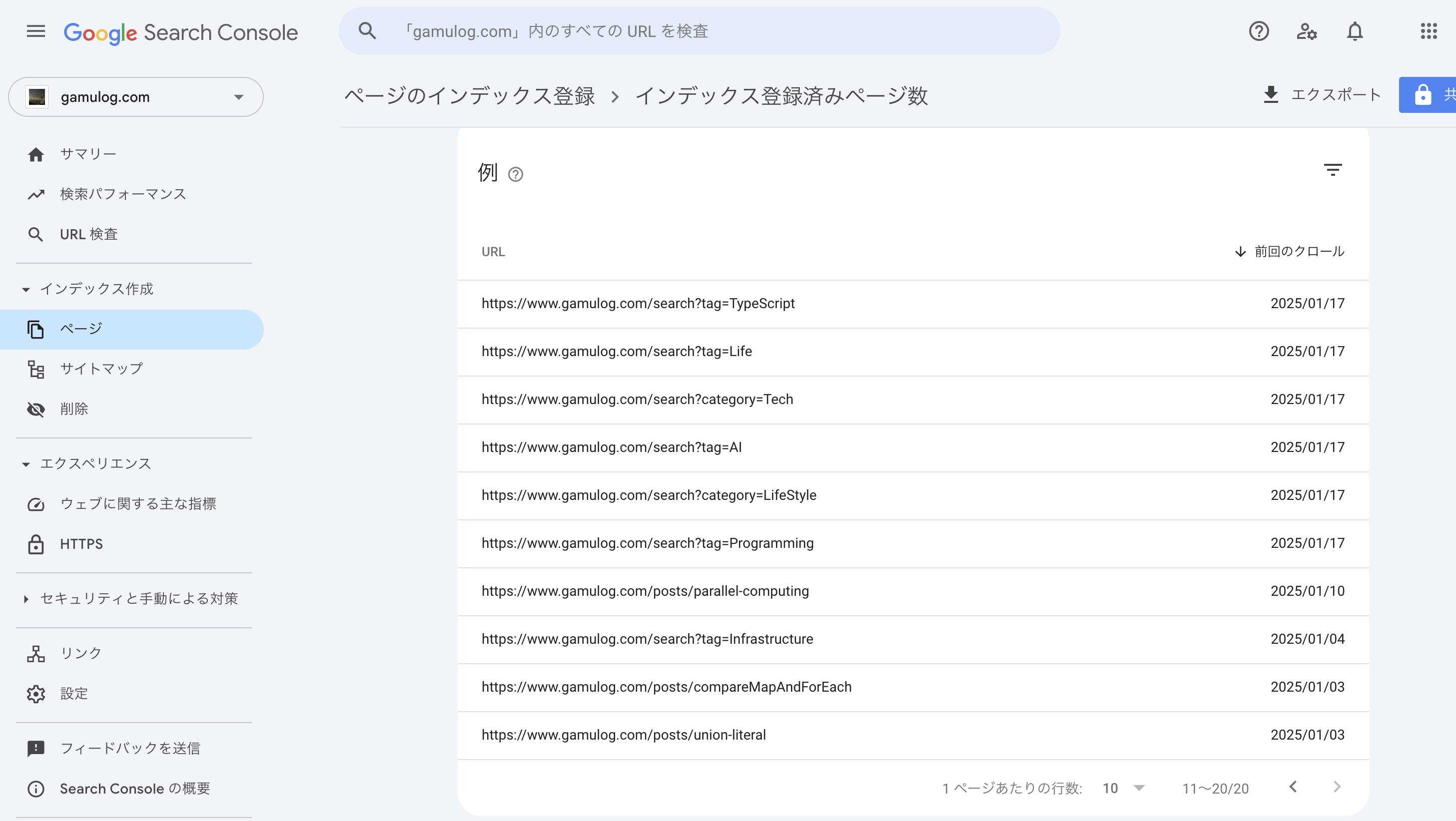The height and width of the screenshot is (821, 1456).
Task: Collapse the インデックス作成 section
Action: click(x=87, y=289)
